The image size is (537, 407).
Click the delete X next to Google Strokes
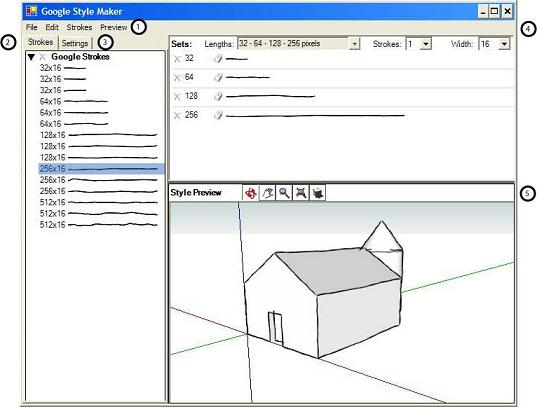pos(42,57)
